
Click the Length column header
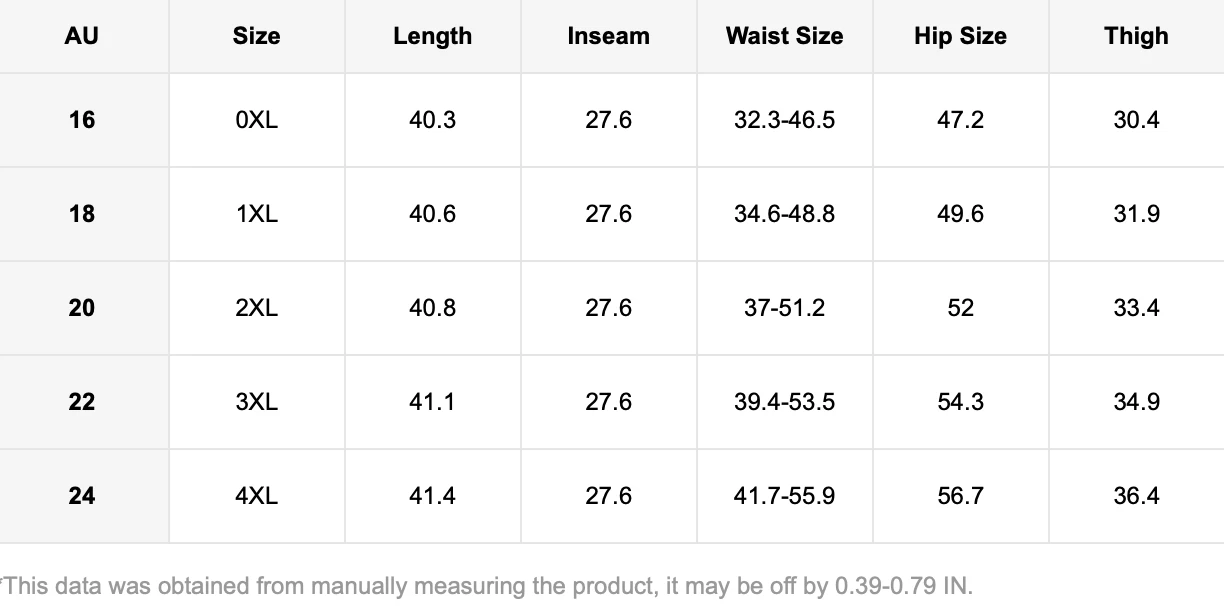433,36
